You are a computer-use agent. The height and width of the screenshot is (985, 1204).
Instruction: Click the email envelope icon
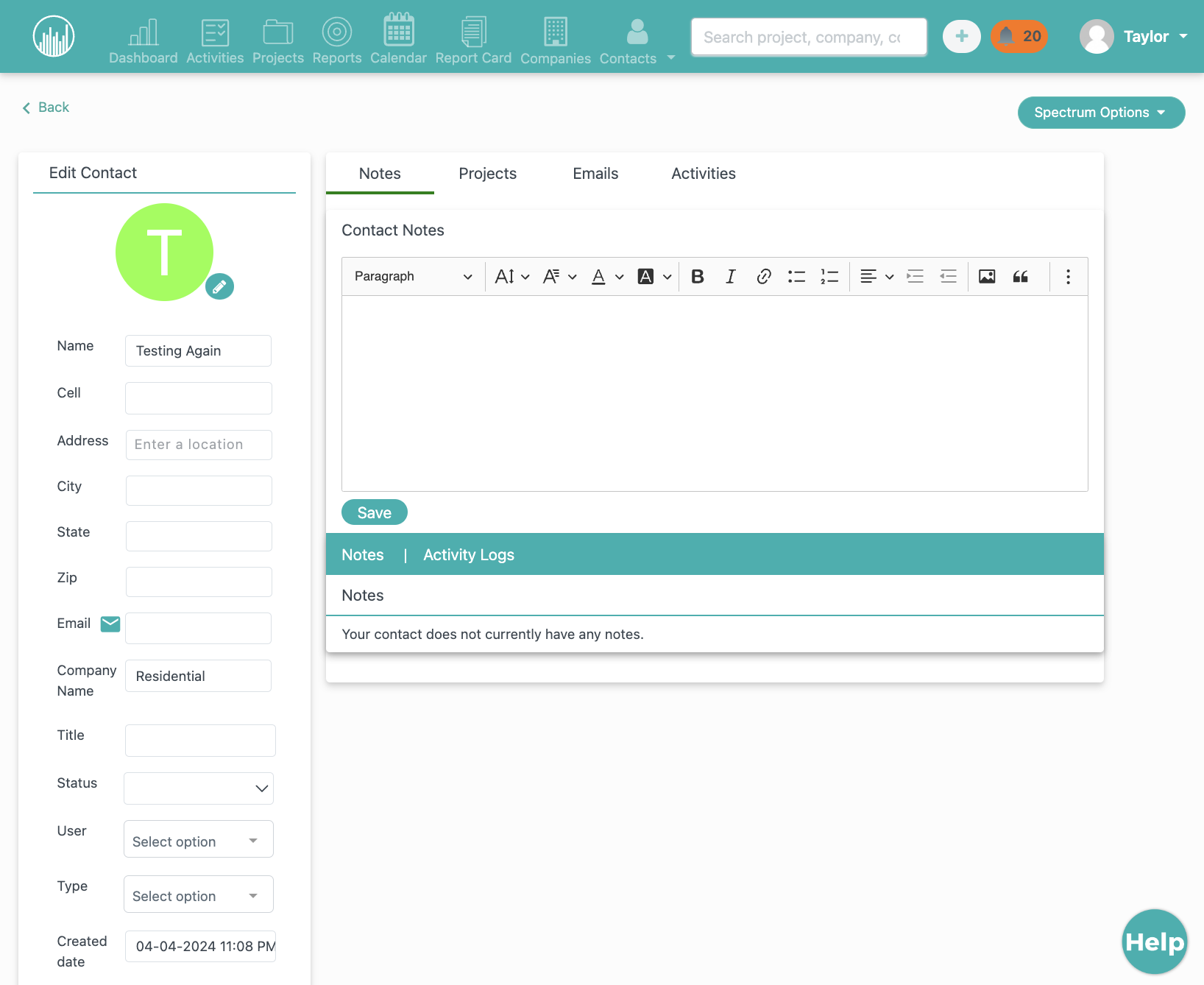[110, 624]
